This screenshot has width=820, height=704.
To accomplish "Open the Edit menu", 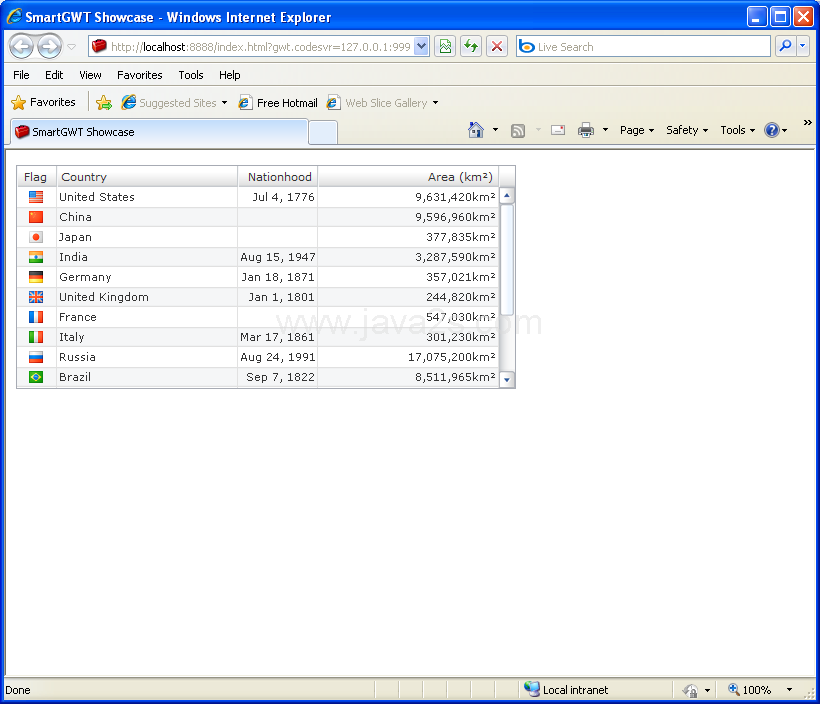I will [54, 75].
